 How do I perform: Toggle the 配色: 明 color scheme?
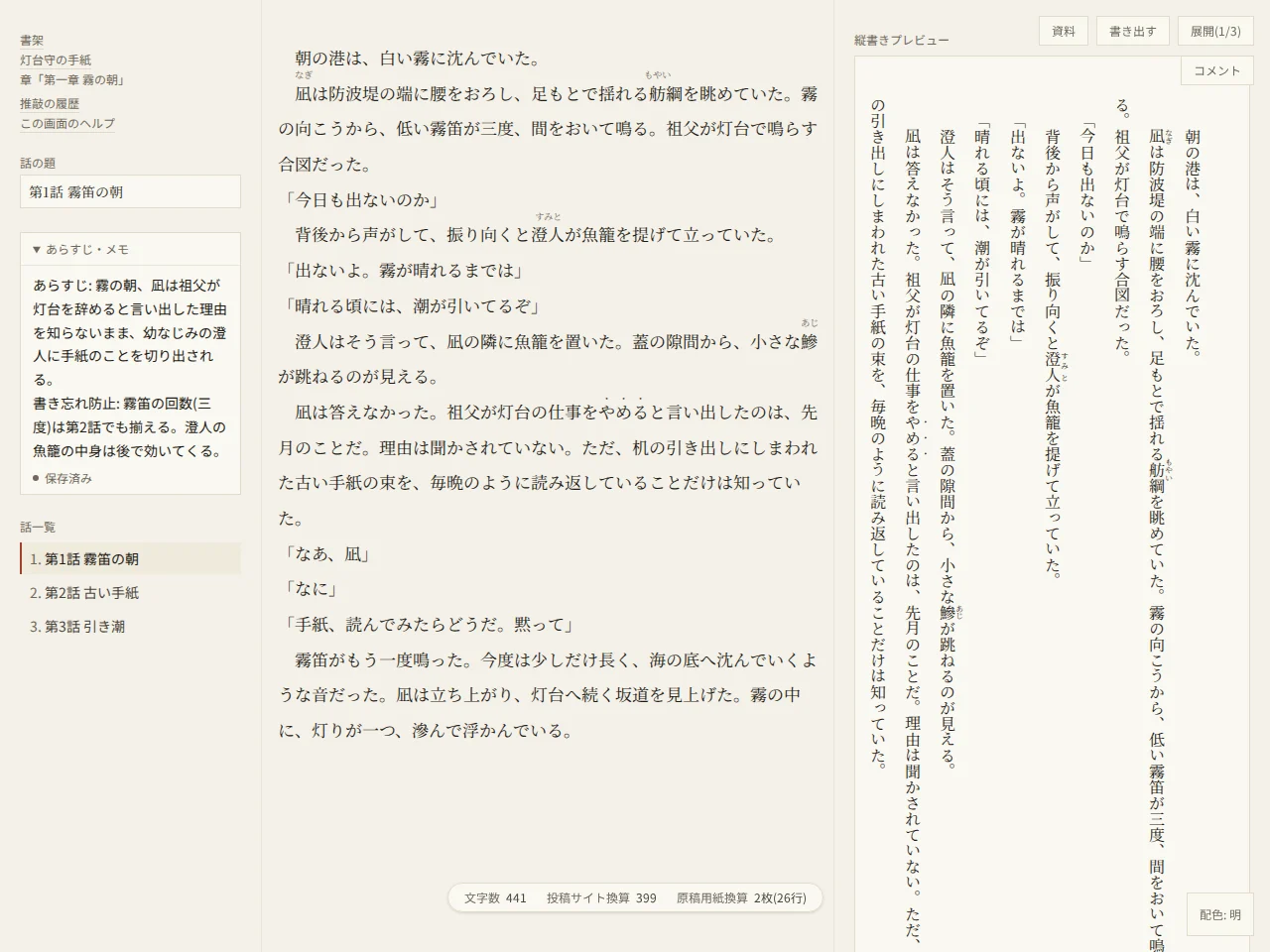coord(1220,914)
